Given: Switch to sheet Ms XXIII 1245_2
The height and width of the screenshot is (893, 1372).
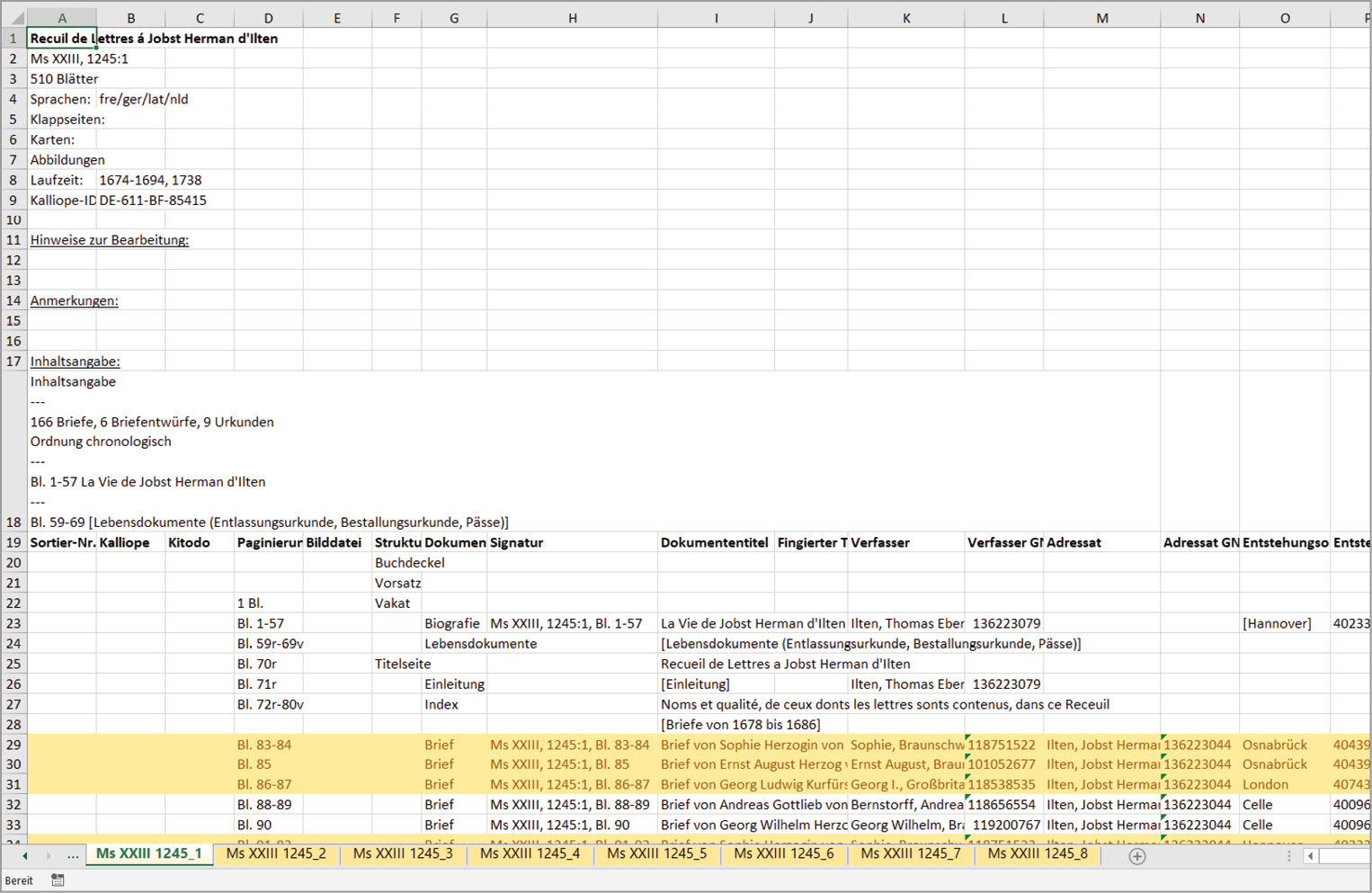Looking at the screenshot, I should pyautogui.click(x=276, y=853).
